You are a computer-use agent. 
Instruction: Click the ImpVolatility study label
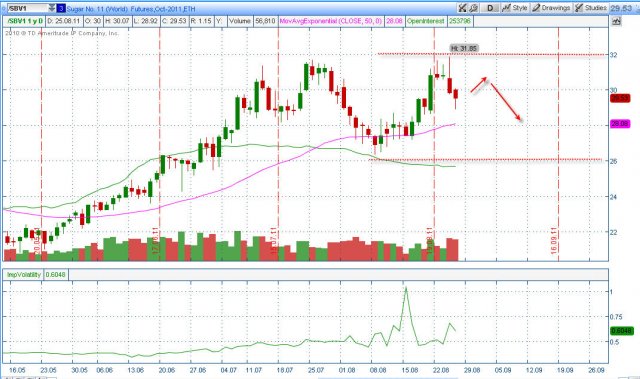coord(24,275)
